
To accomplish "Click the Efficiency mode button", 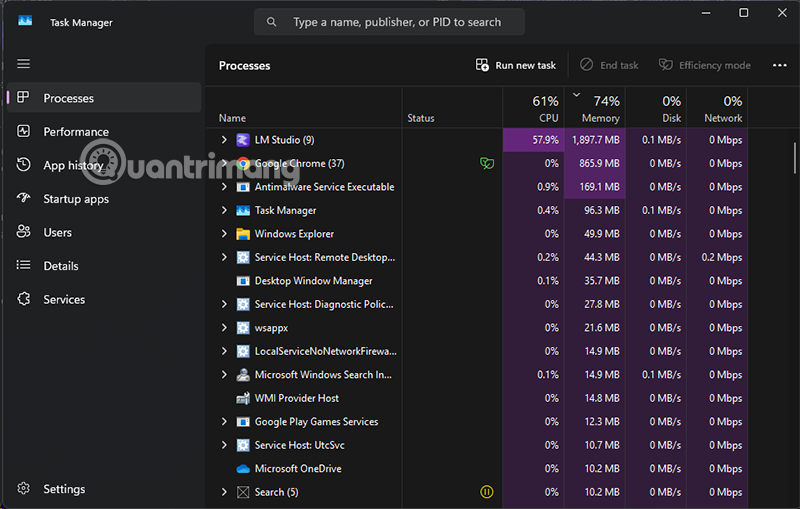I will pos(705,65).
